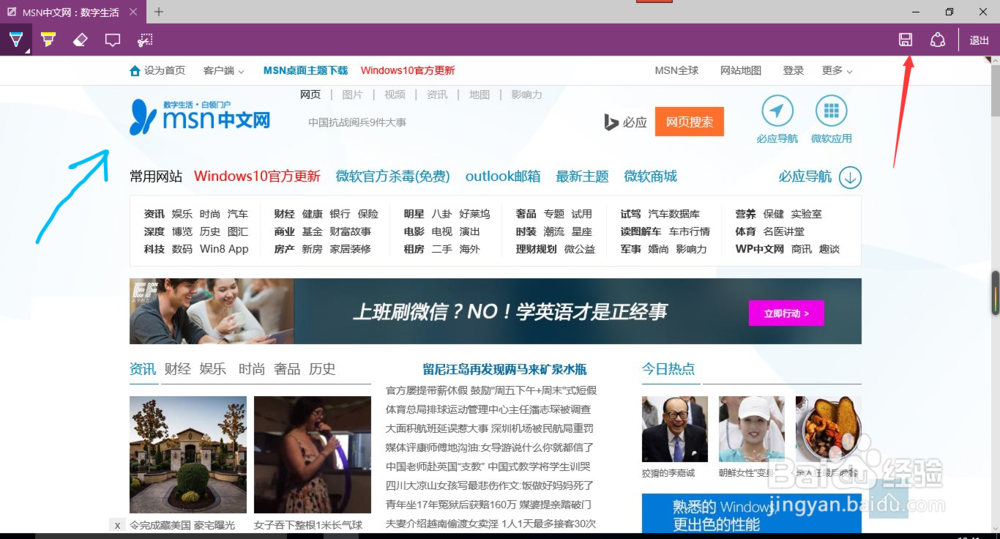
Task: Select the 影响力 search tab
Action: point(527,94)
